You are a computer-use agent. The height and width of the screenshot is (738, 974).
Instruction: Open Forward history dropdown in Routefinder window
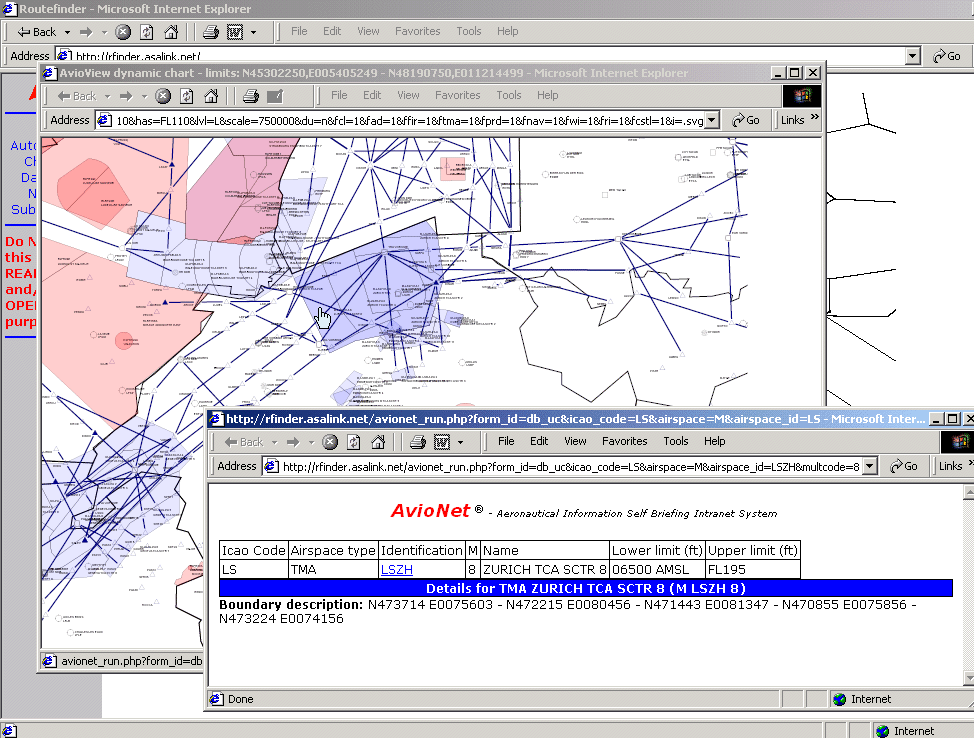coord(104,32)
